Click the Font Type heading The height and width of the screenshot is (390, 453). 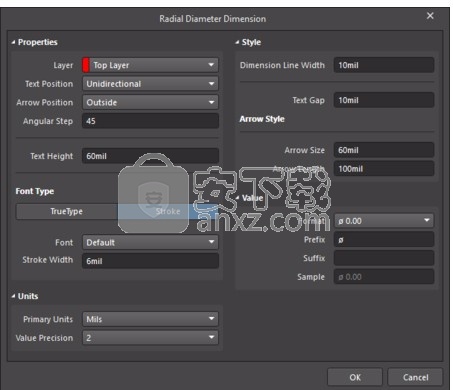coord(35,191)
